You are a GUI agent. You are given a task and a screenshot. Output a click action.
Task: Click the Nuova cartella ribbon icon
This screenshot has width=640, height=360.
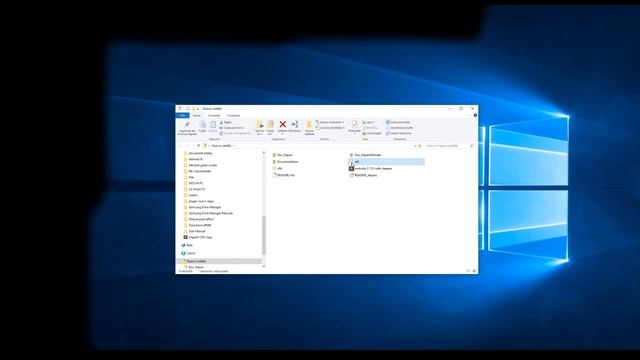309,124
